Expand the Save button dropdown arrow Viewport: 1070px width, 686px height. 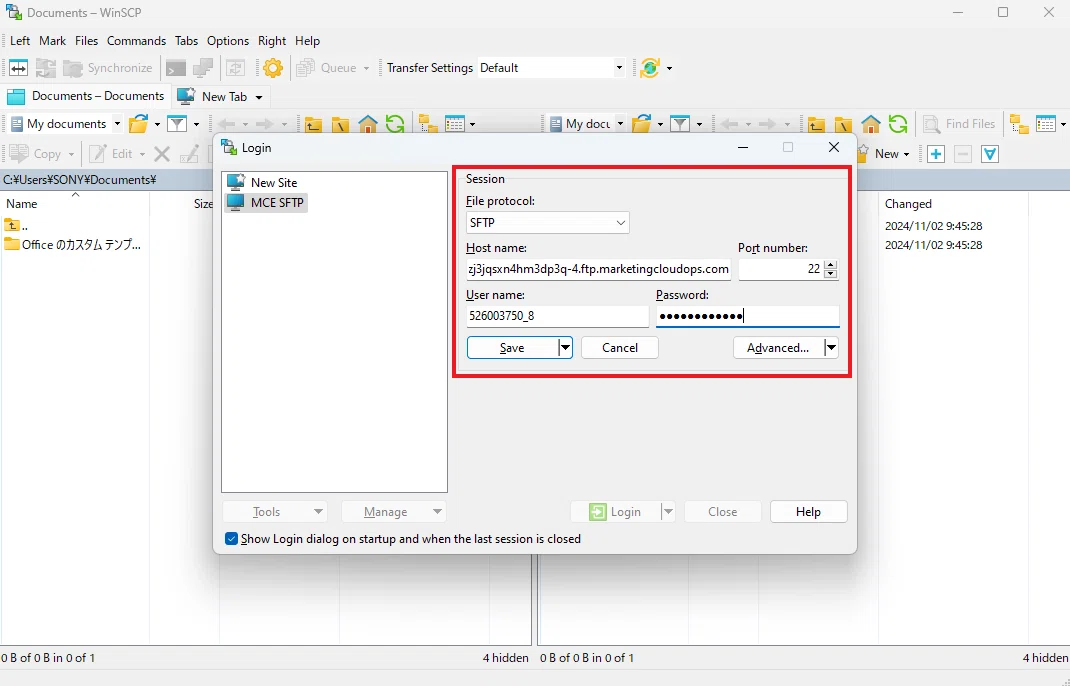pos(564,347)
